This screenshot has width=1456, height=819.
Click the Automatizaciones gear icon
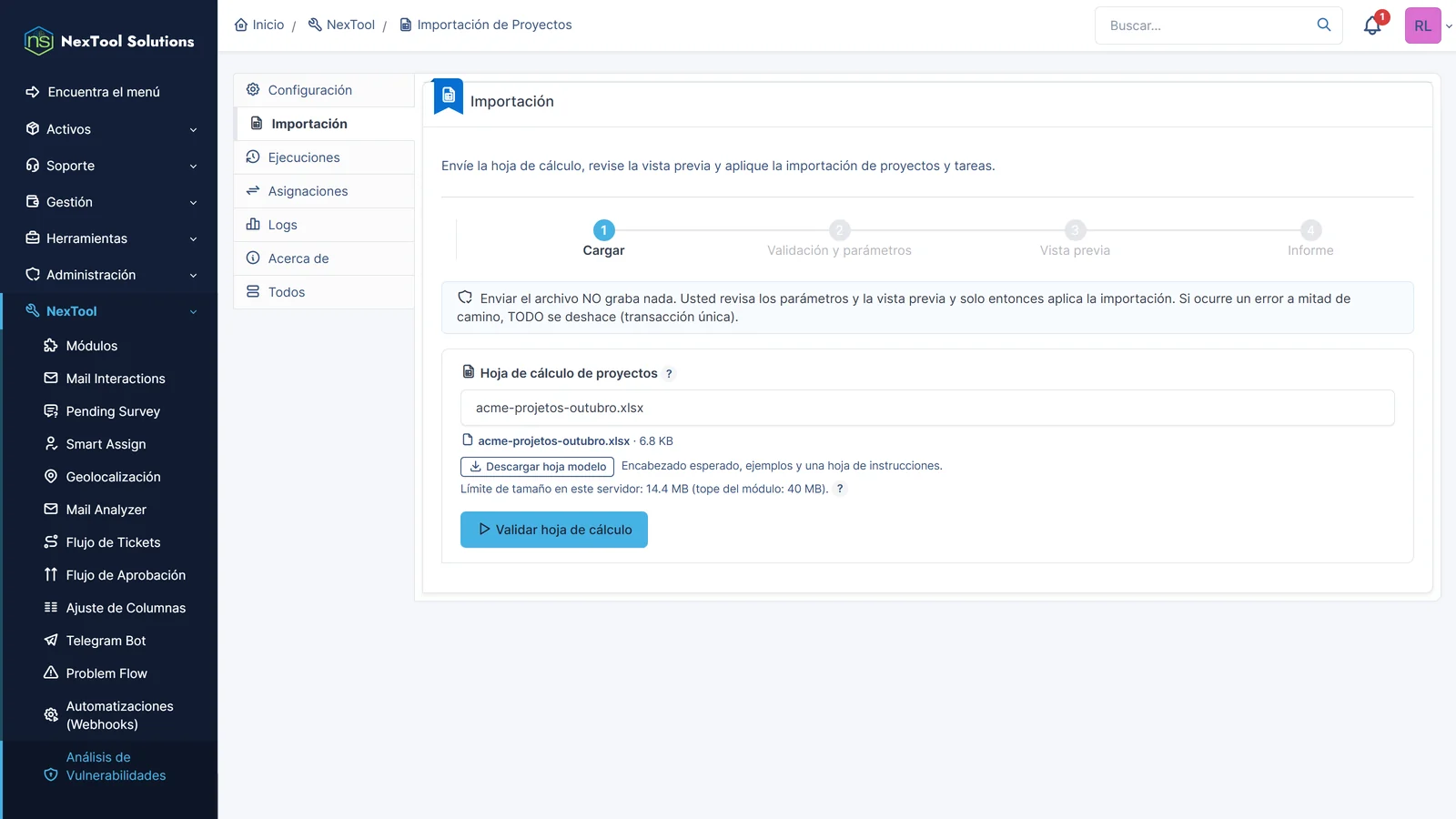[51, 715]
